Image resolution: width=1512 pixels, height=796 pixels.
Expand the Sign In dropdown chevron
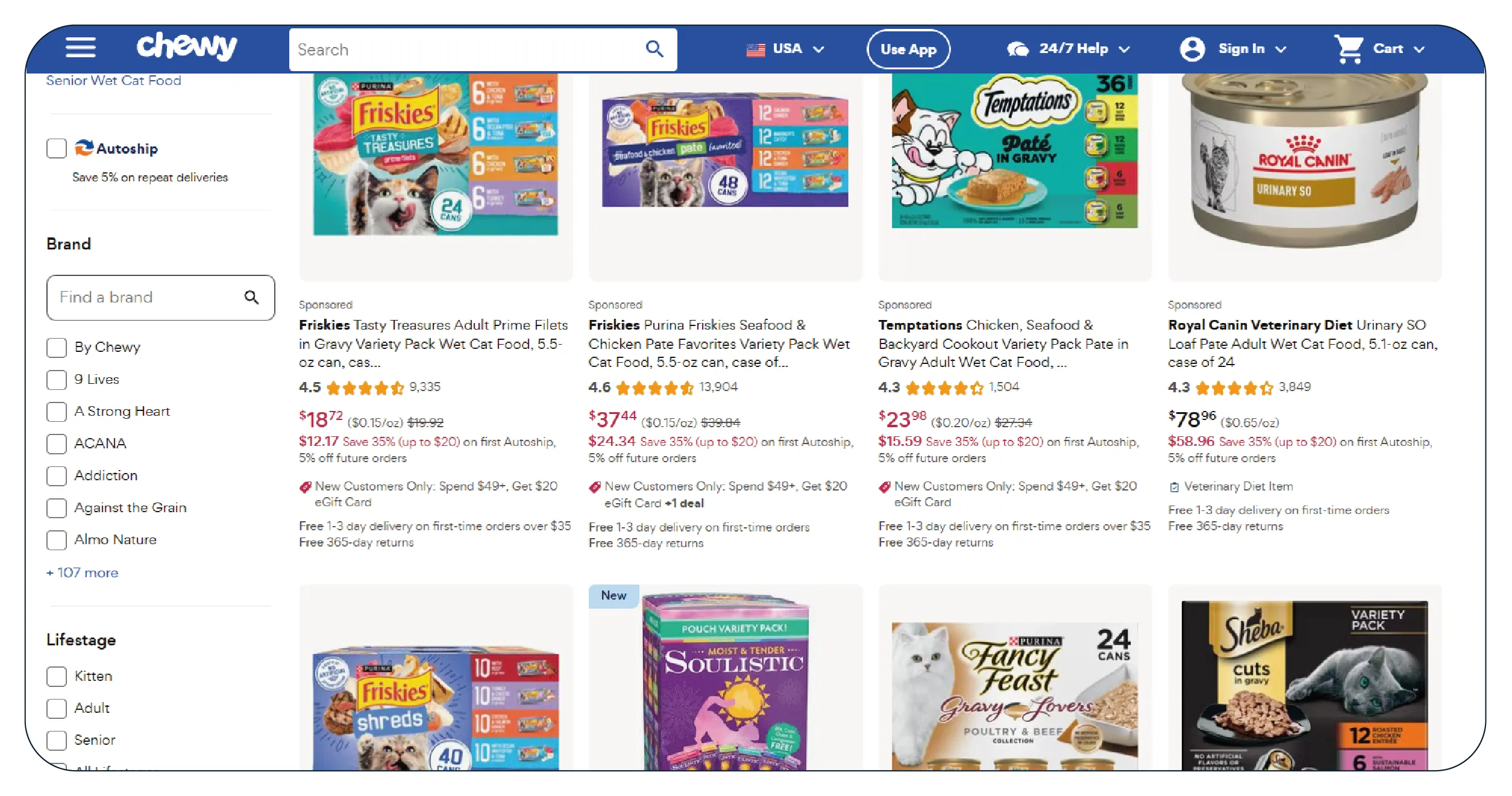(x=1281, y=49)
